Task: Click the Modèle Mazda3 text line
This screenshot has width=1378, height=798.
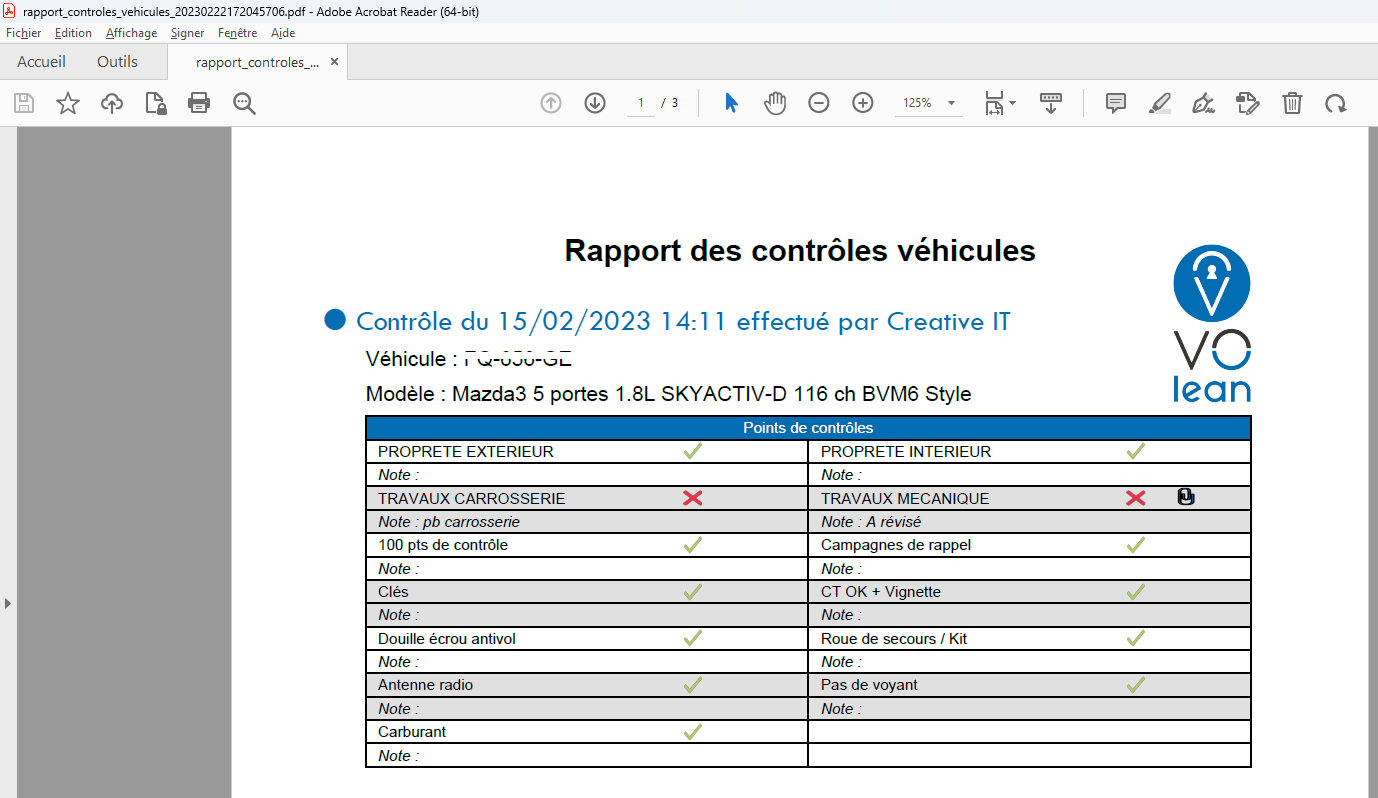Action: tap(669, 393)
